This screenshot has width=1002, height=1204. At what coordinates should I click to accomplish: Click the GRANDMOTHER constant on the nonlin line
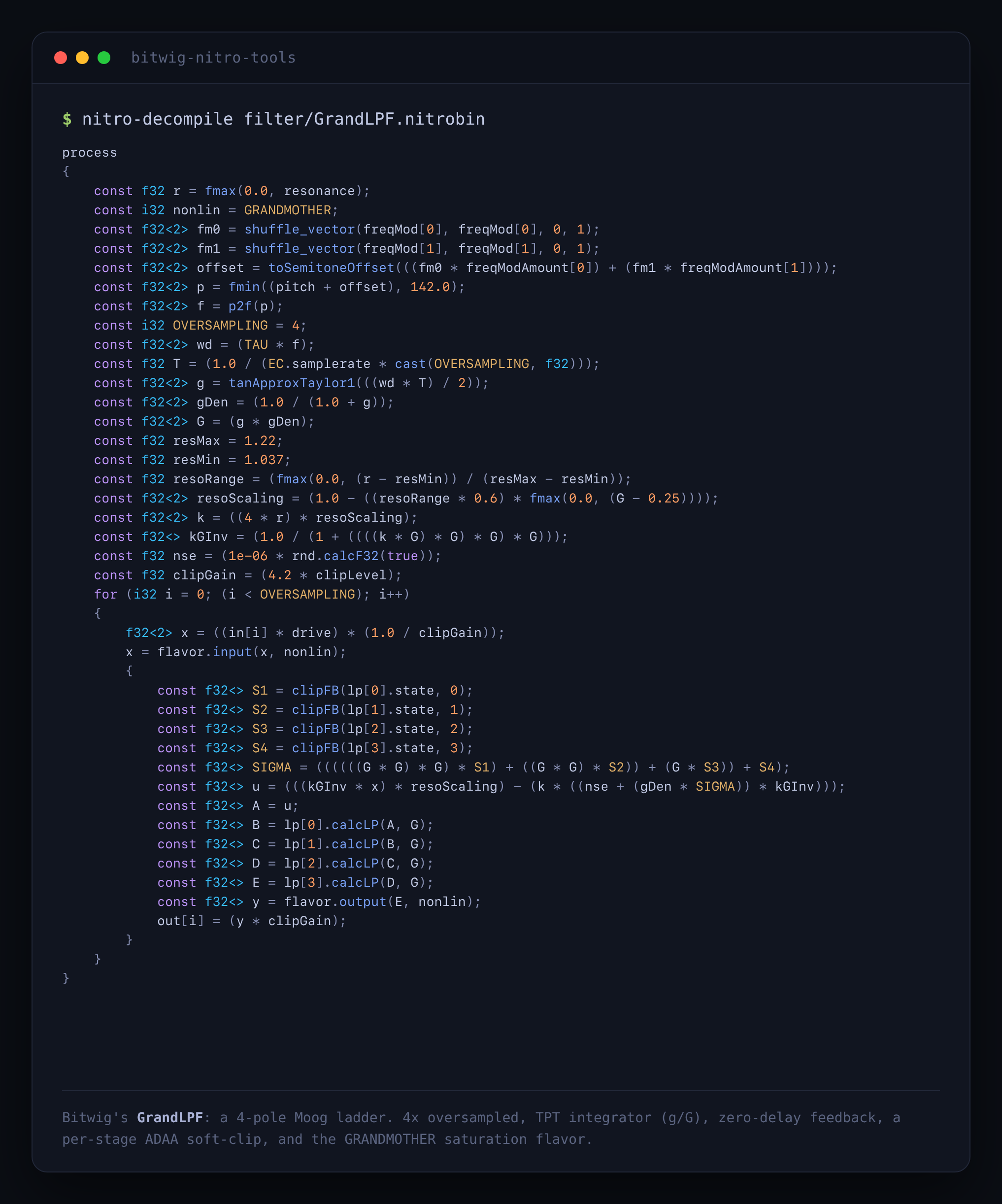point(288,210)
